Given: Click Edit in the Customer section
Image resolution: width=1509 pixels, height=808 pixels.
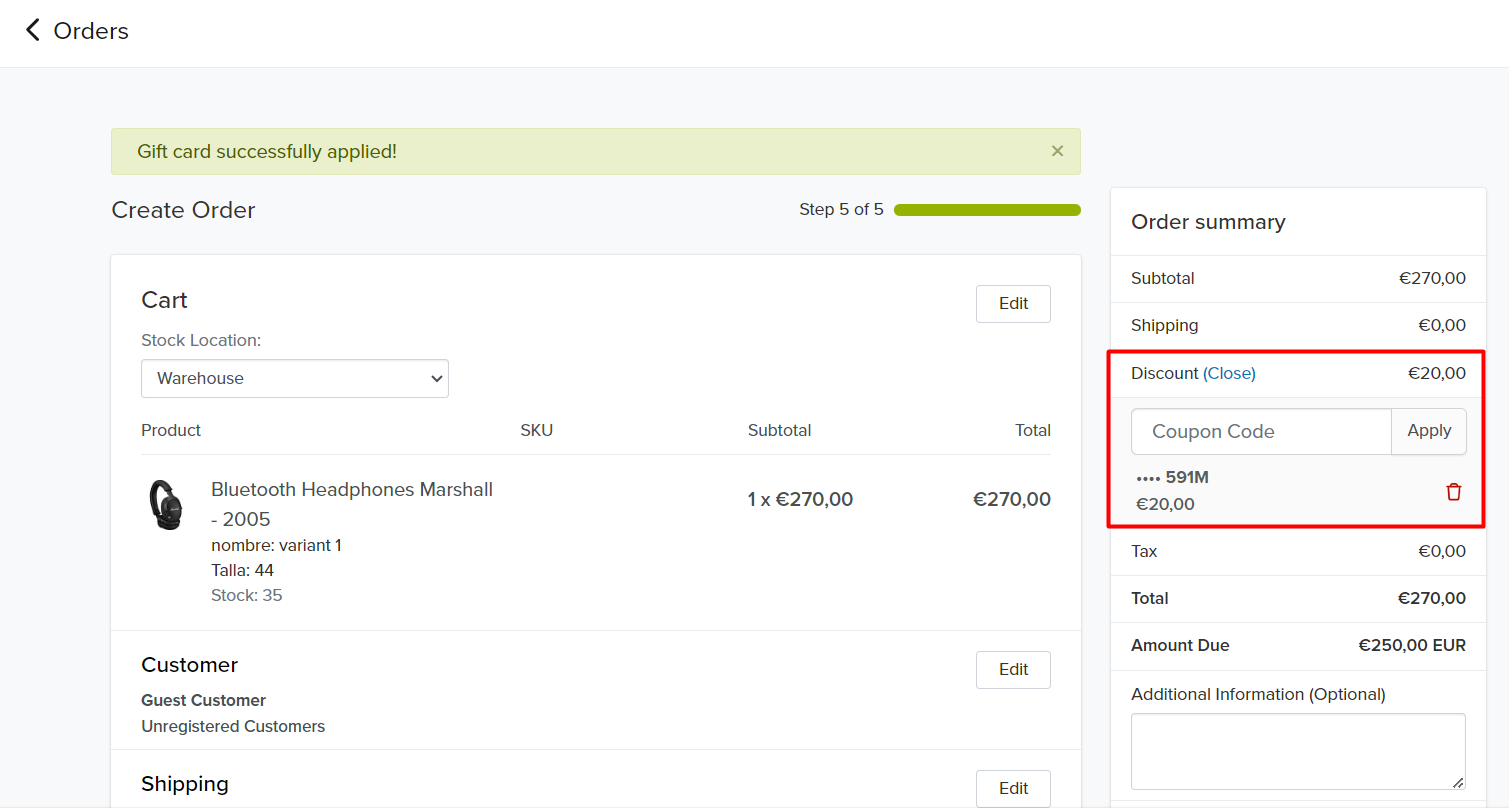Looking at the screenshot, I should (1013, 670).
